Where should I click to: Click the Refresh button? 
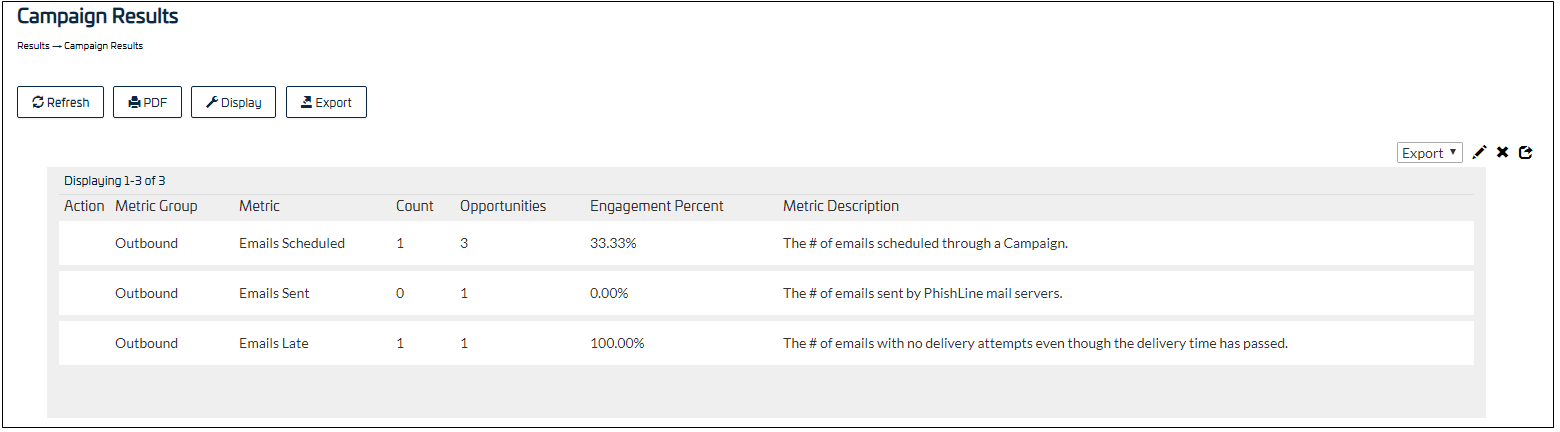tap(61, 102)
